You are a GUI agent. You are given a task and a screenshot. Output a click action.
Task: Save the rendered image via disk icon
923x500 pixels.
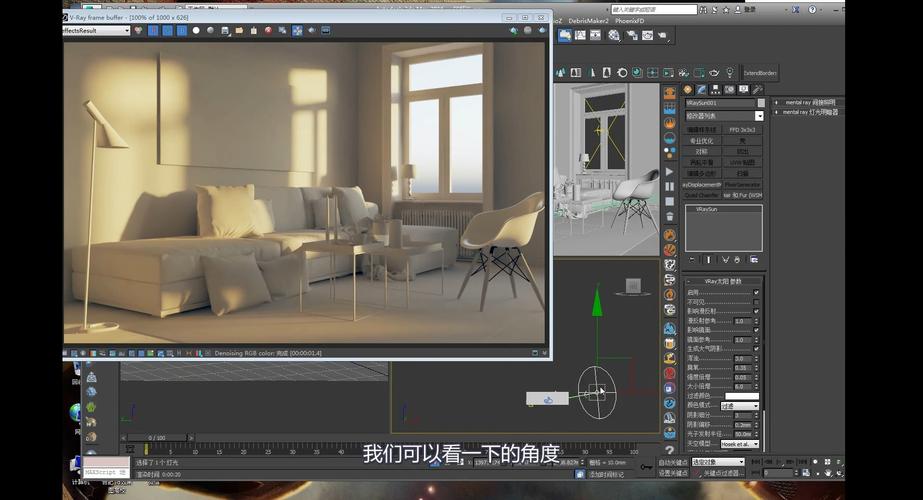(x=225, y=31)
